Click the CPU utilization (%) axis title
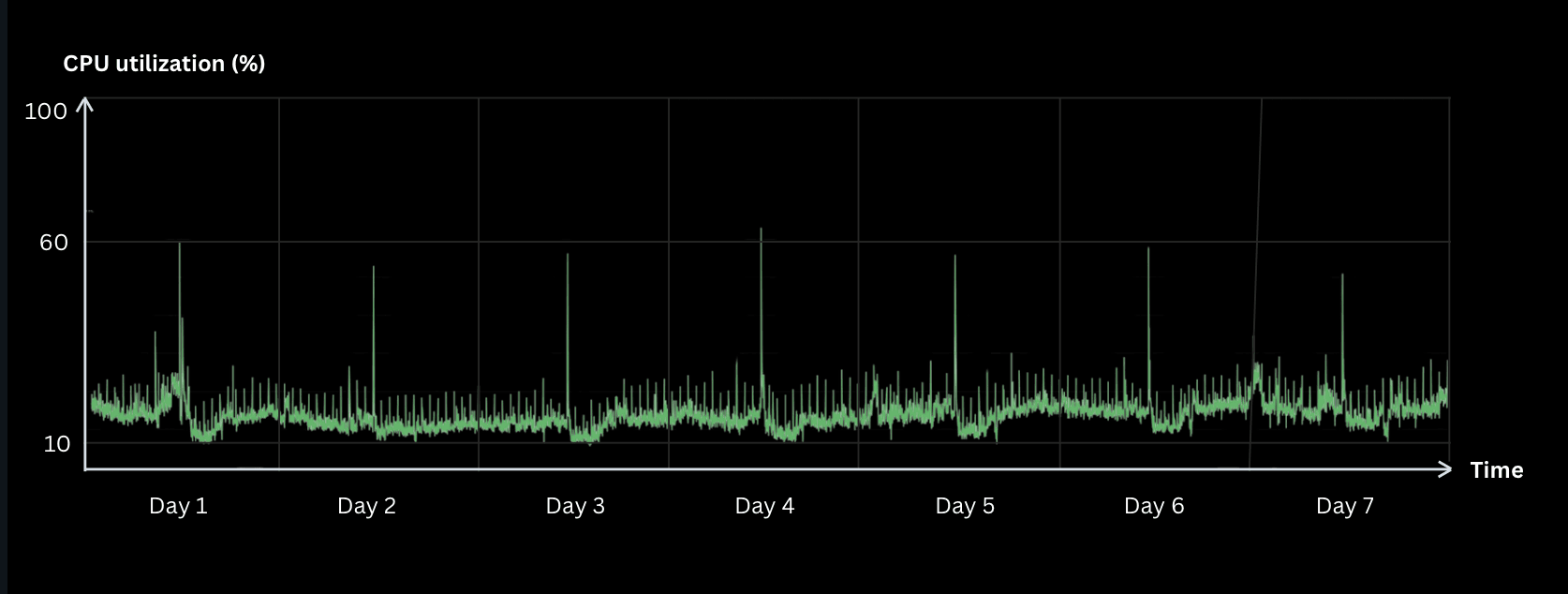The height and width of the screenshot is (594, 1568). 164,64
